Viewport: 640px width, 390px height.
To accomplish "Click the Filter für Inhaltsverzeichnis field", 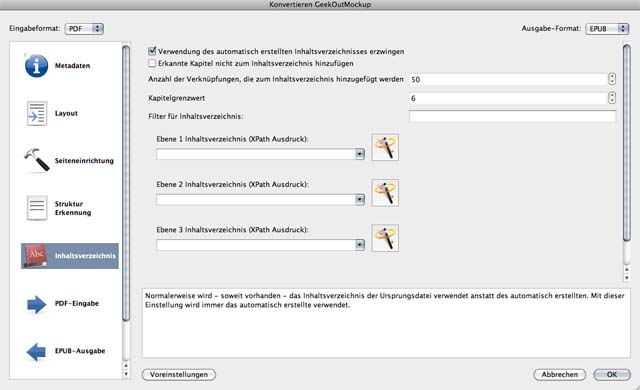I will coord(512,116).
